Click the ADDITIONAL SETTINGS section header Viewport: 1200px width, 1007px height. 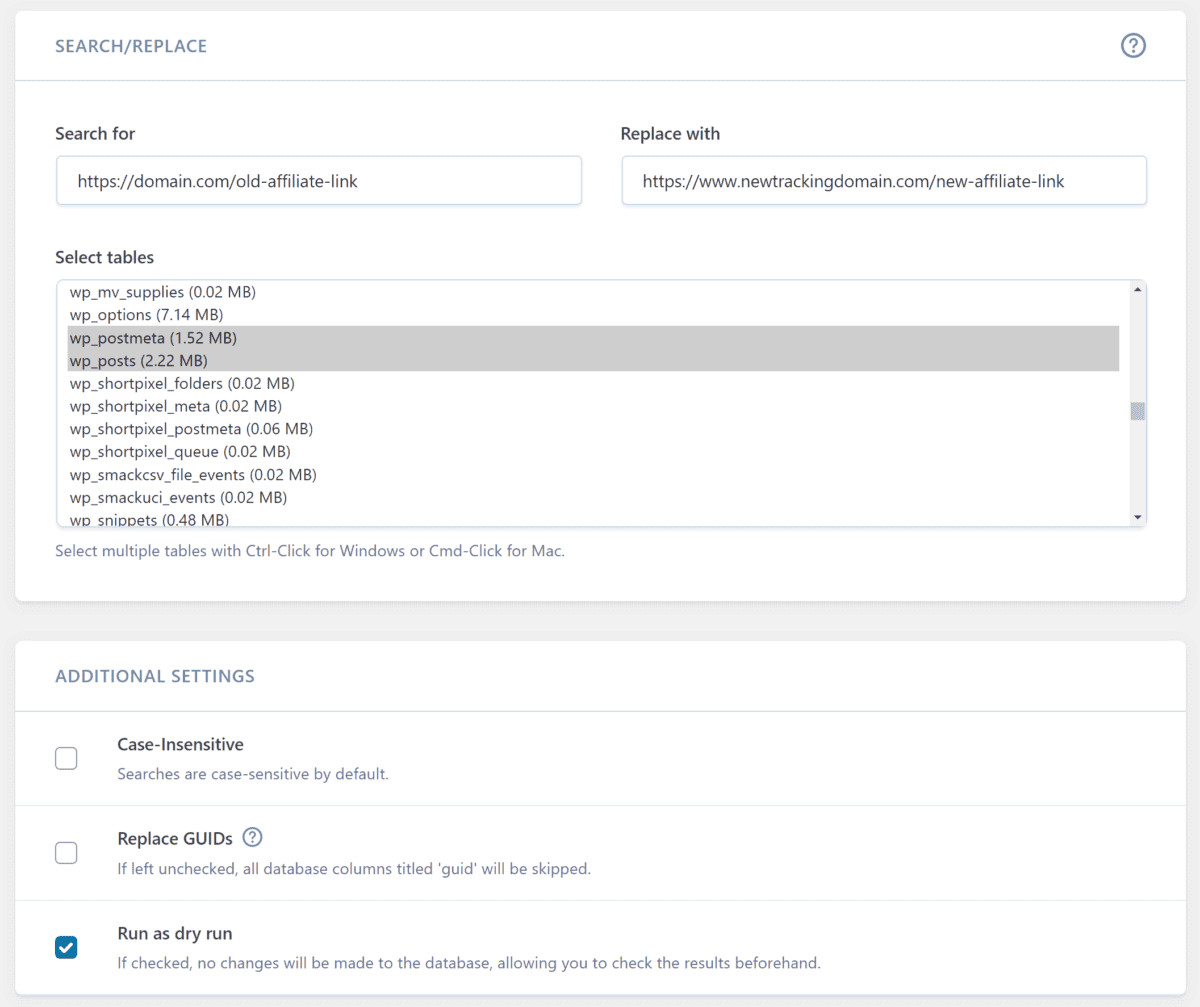[154, 676]
